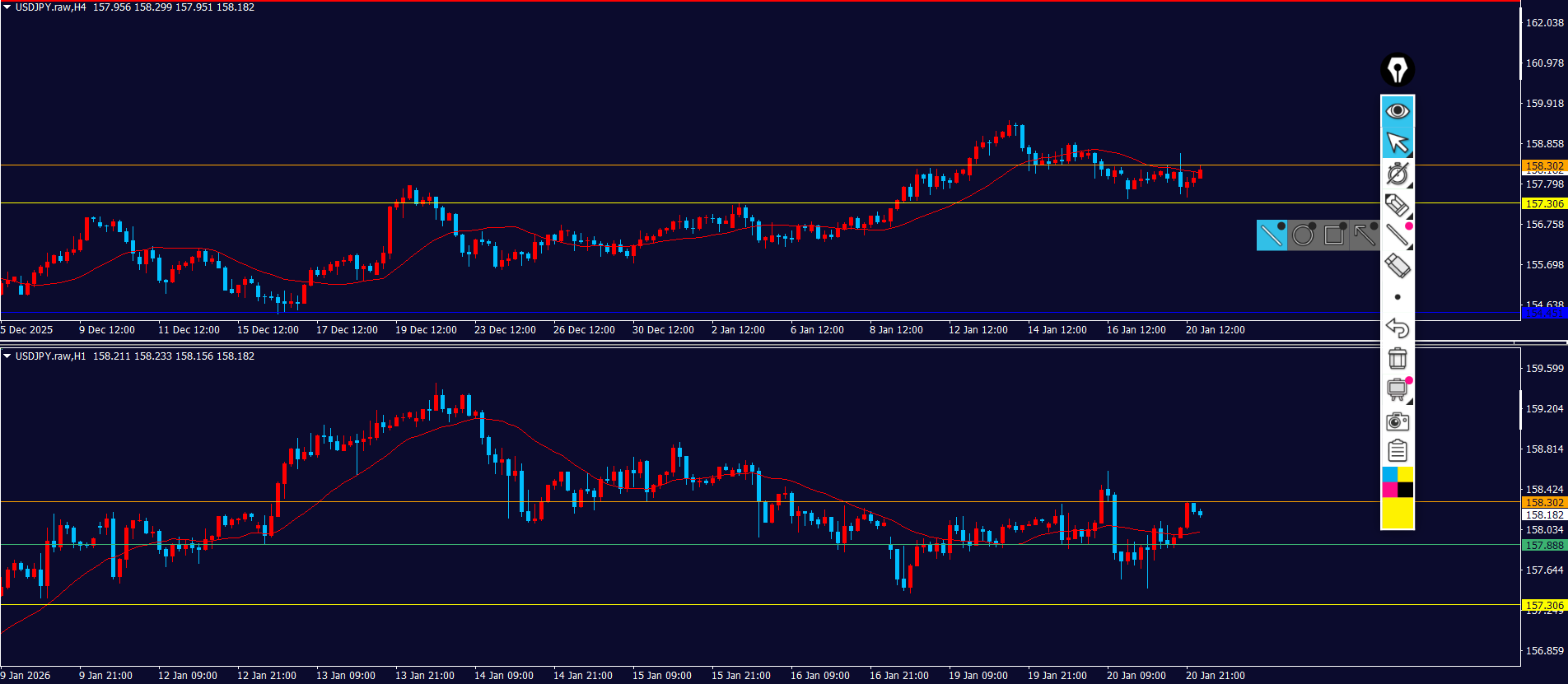1568x684 pixels.
Task: Open the CMYK color palette swatch
Action: point(1398,482)
